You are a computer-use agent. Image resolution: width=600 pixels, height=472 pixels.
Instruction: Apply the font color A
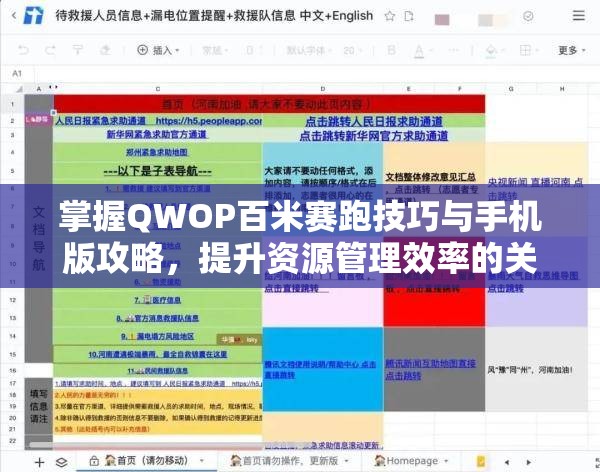(419, 51)
